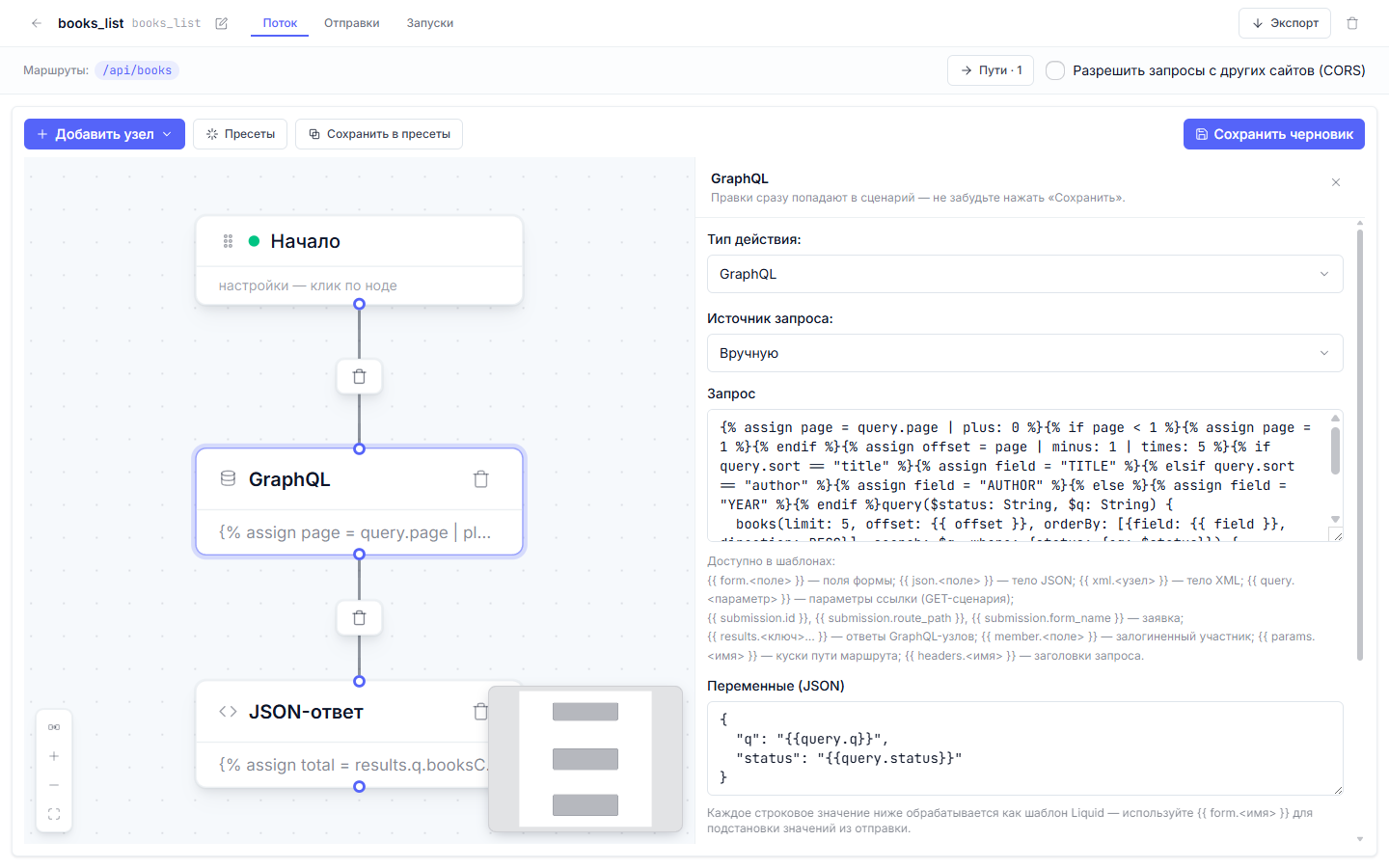Select the GraphQL node title
This screenshot has width=1389, height=868.
289,479
